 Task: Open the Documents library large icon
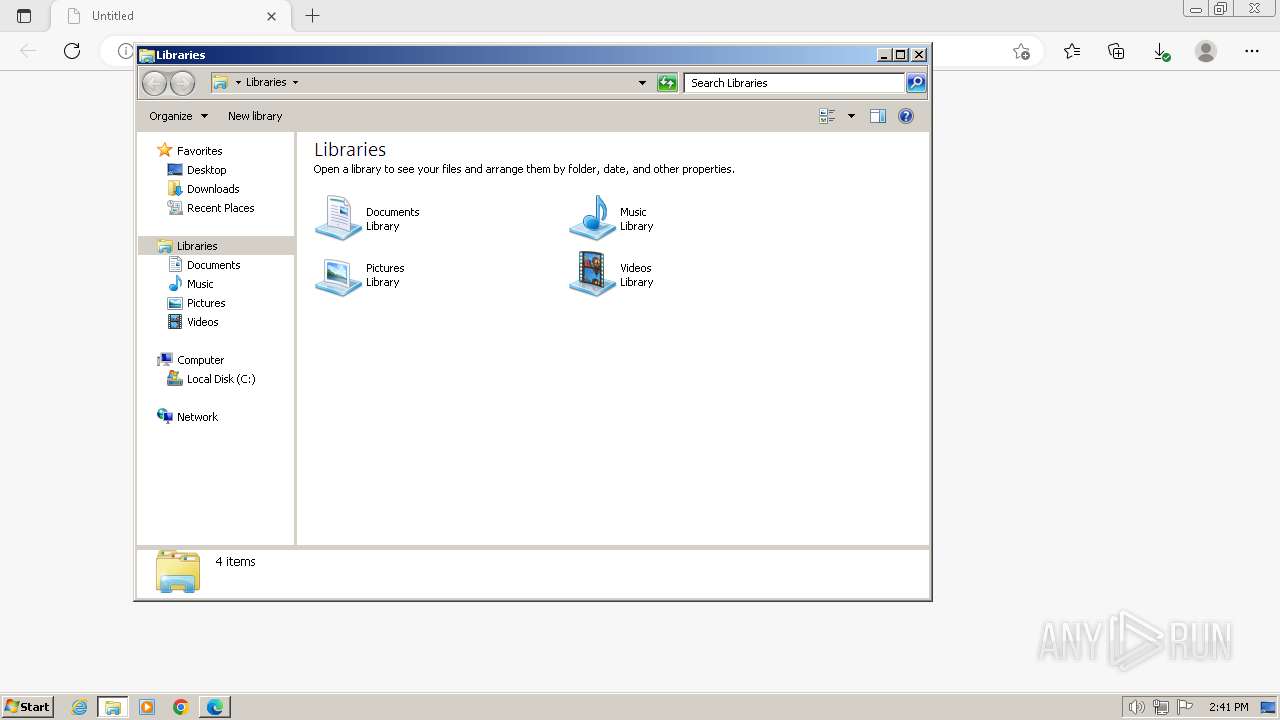[x=338, y=218]
